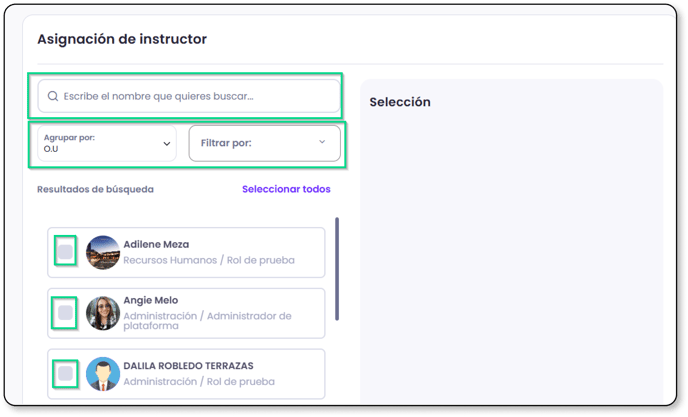
Task: Select the Adilene Meza name text
Action: [156, 244]
